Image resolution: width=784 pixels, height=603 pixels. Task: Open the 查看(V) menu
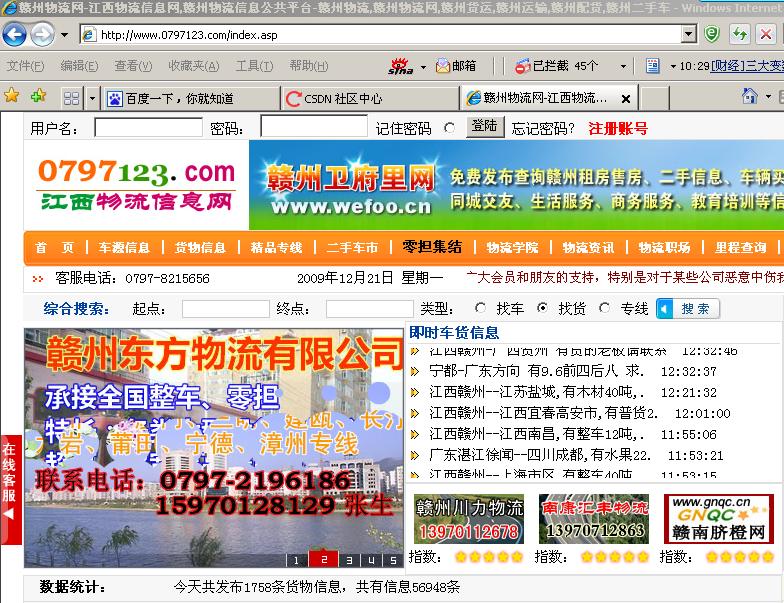[x=133, y=66]
